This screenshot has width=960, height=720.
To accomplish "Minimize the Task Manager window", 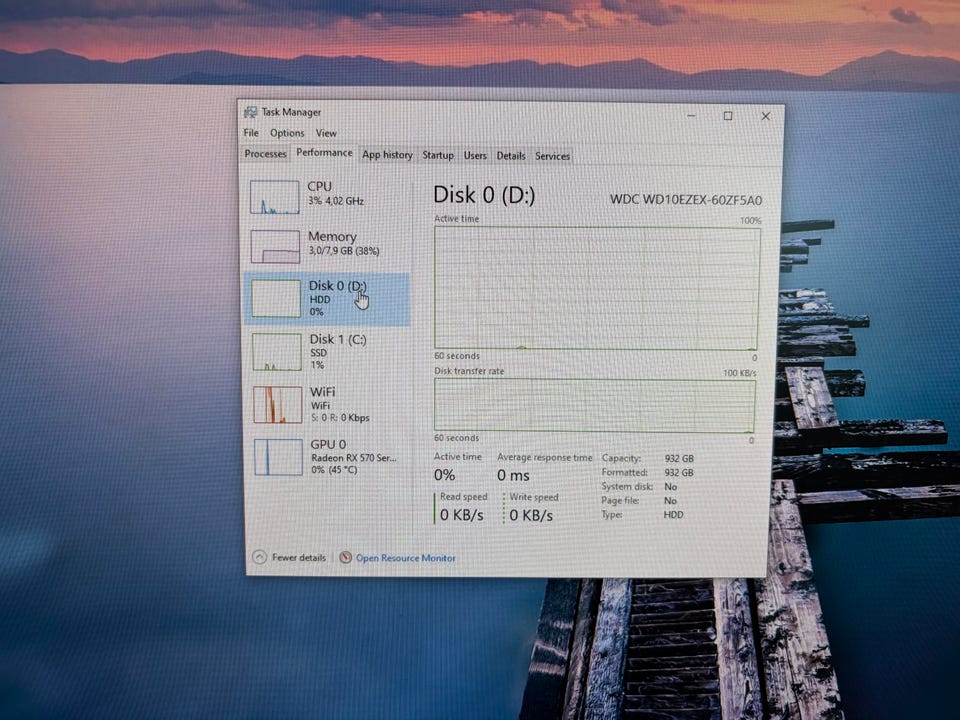I will [x=691, y=115].
